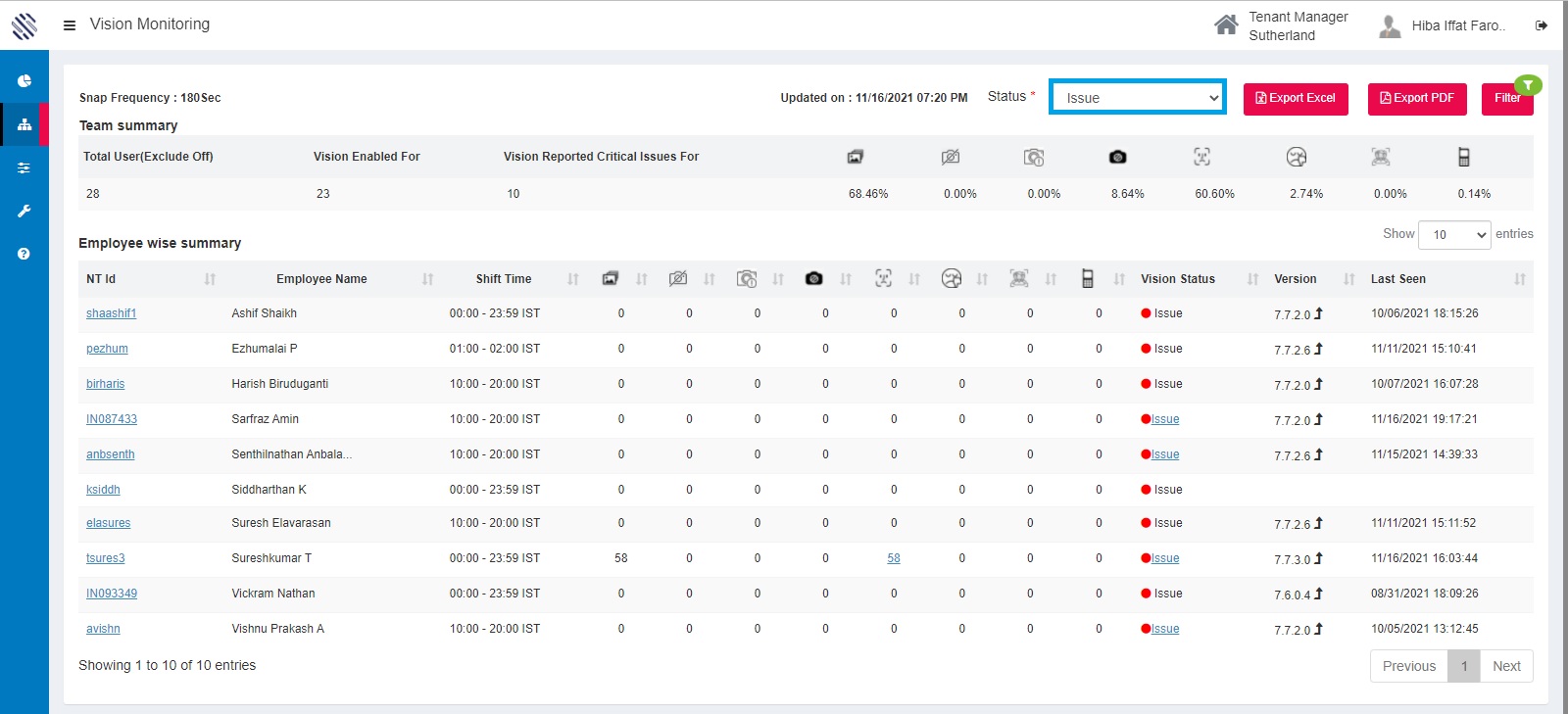
Task: Click the logout icon at top right
Action: click(x=1542, y=25)
